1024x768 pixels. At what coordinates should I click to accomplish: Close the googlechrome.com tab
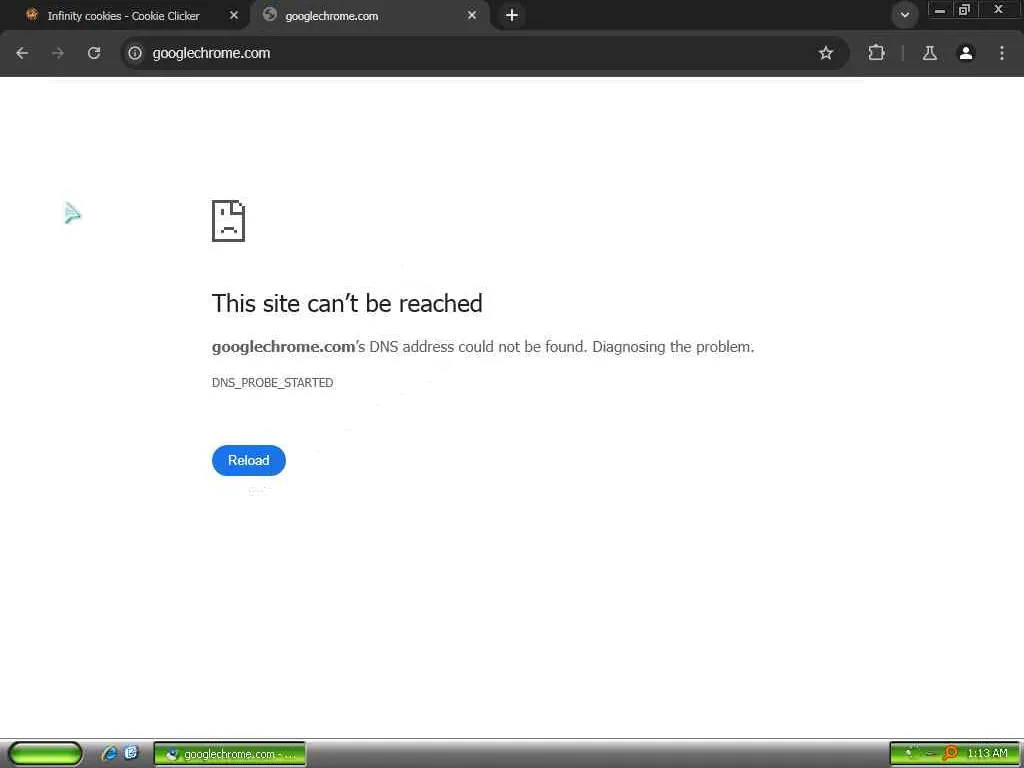point(472,15)
